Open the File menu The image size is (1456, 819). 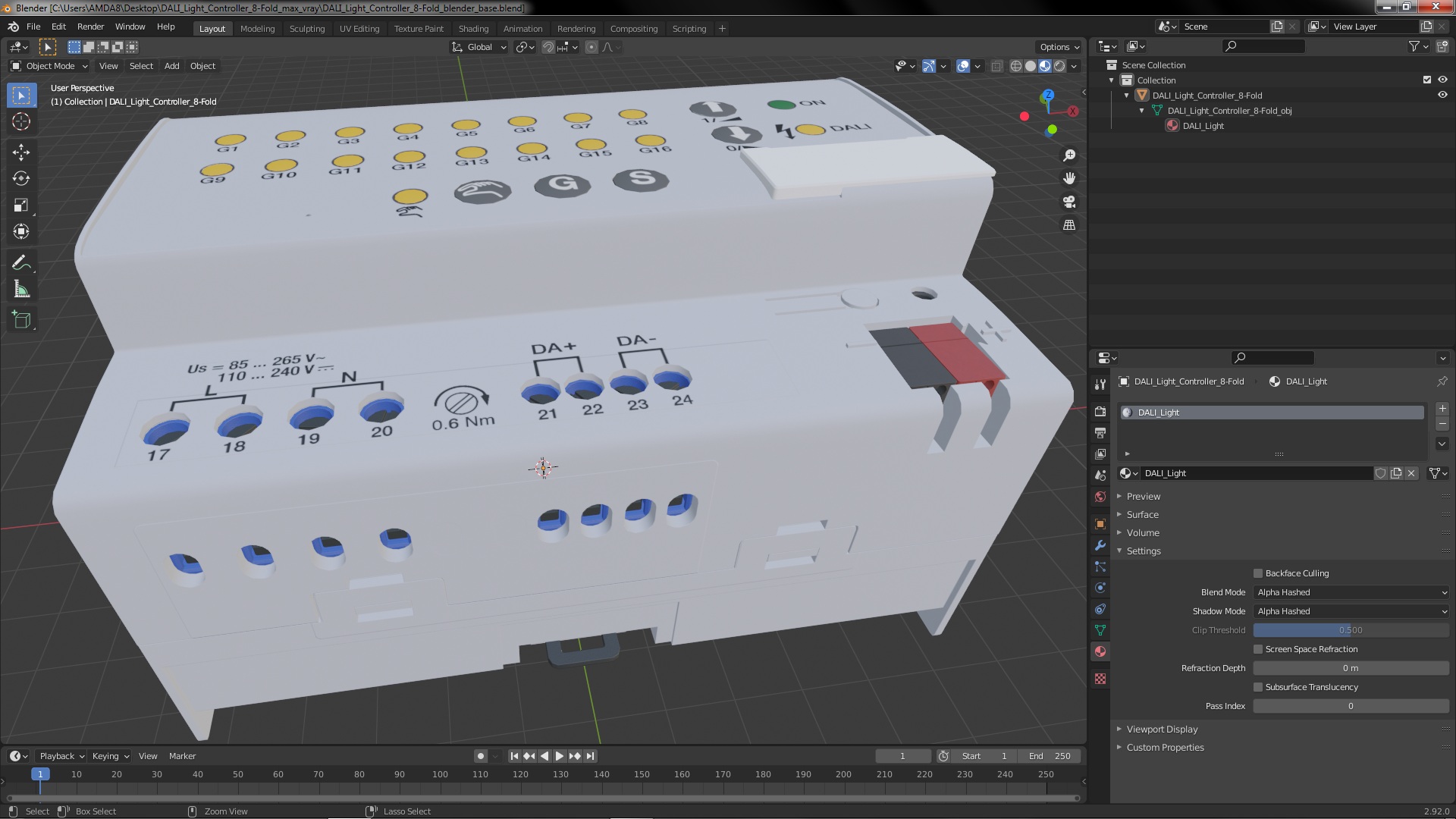[x=33, y=27]
